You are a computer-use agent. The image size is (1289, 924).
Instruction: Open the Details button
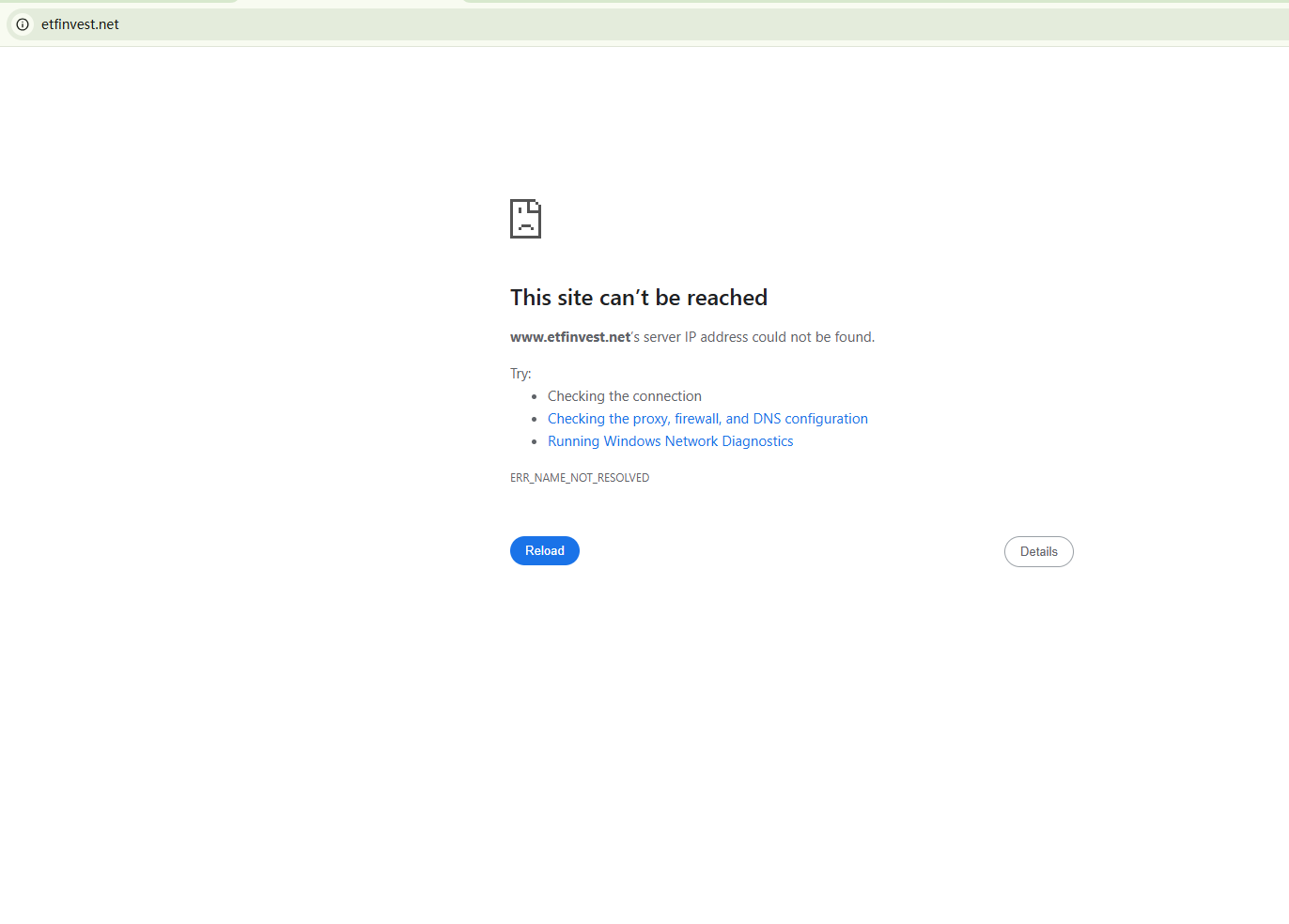tap(1038, 552)
